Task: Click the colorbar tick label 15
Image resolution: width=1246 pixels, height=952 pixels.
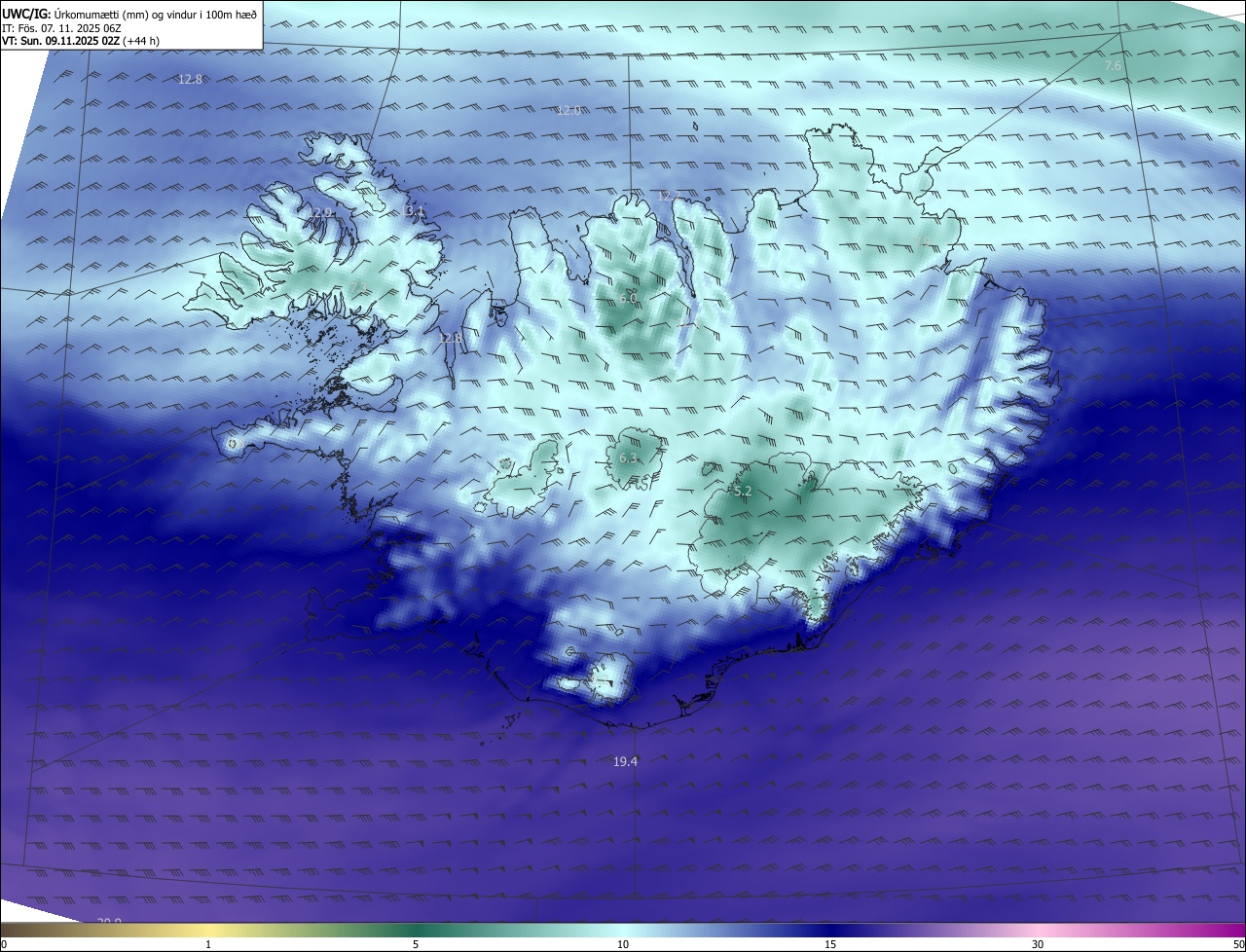Action: pos(830,944)
